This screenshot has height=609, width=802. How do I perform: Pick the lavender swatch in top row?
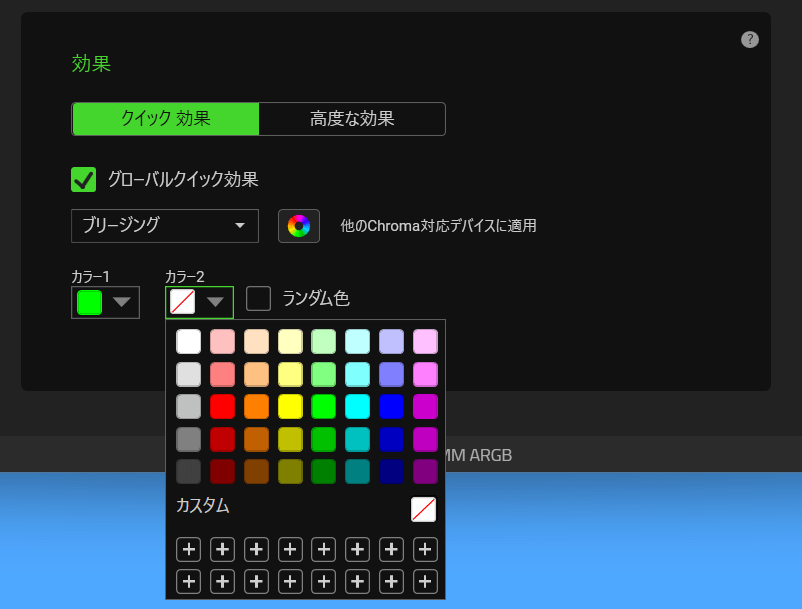pyautogui.click(x=391, y=342)
